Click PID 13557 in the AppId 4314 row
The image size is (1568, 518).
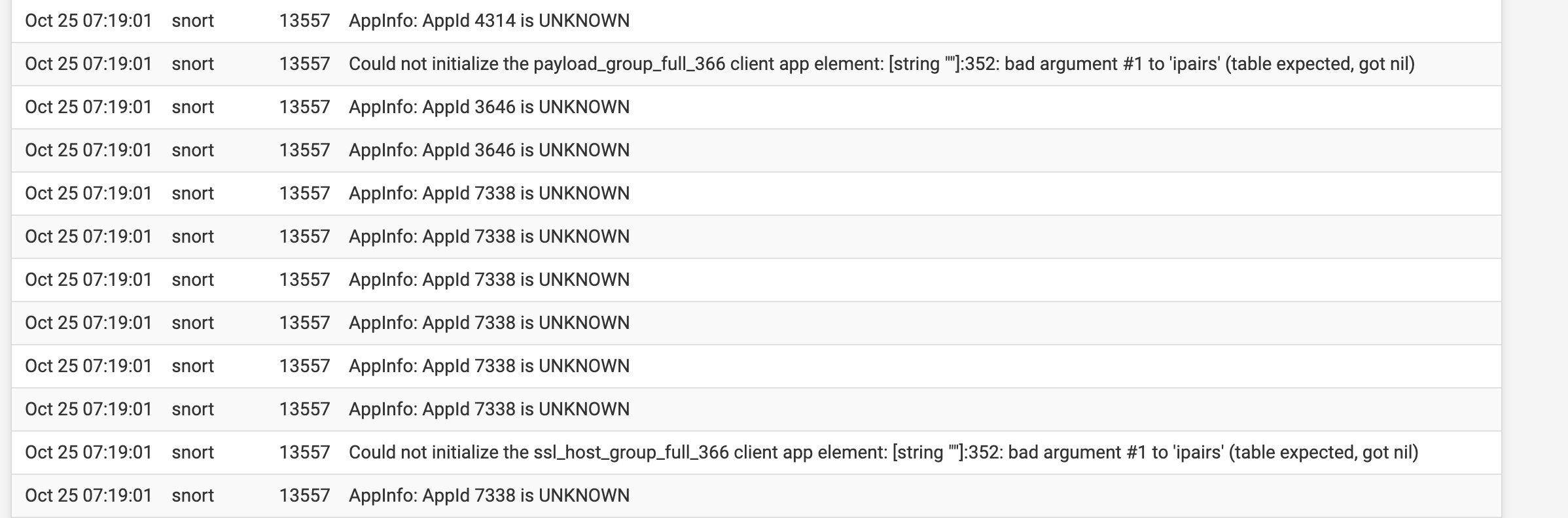pos(304,21)
